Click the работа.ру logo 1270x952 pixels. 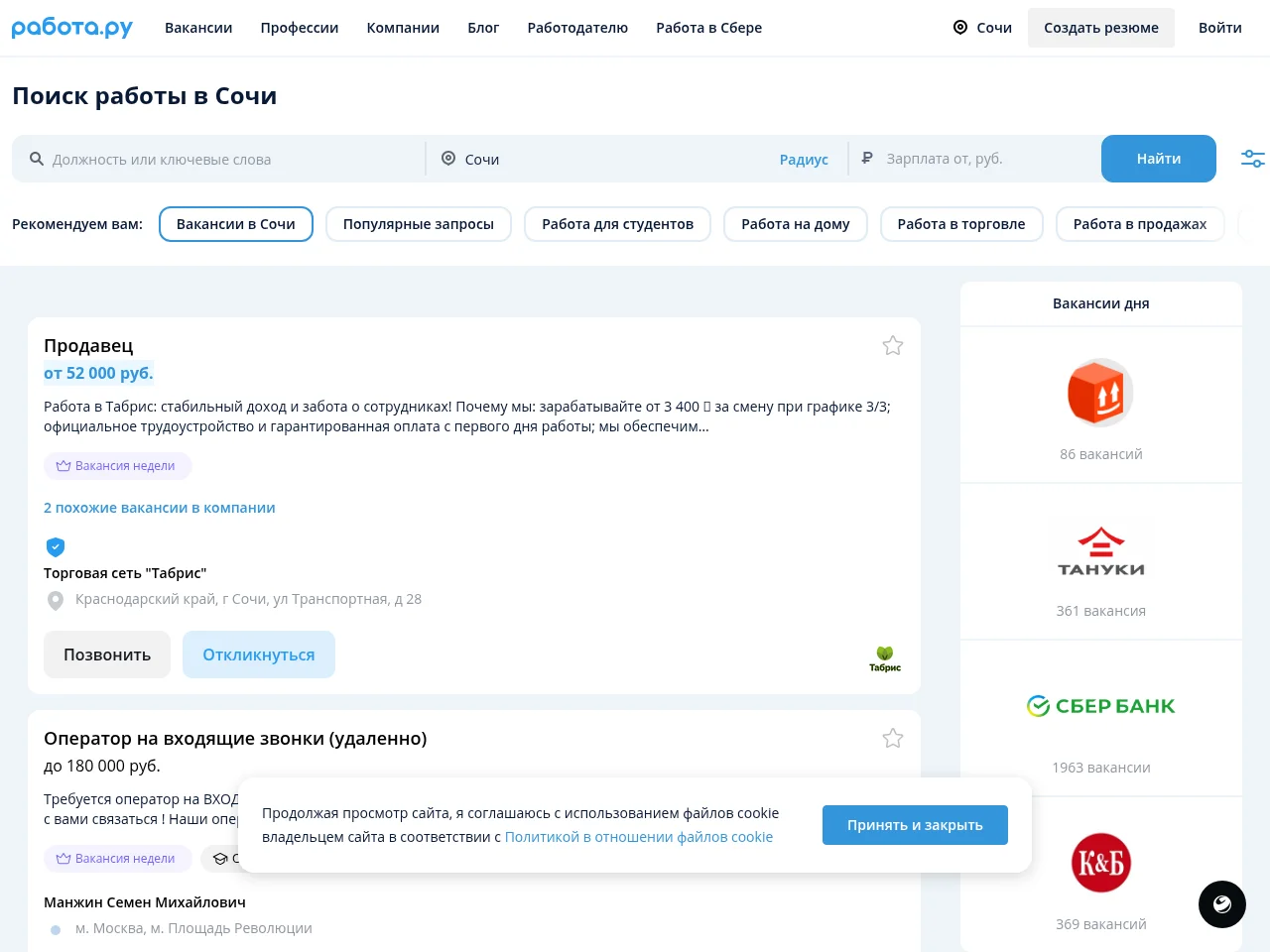click(72, 28)
